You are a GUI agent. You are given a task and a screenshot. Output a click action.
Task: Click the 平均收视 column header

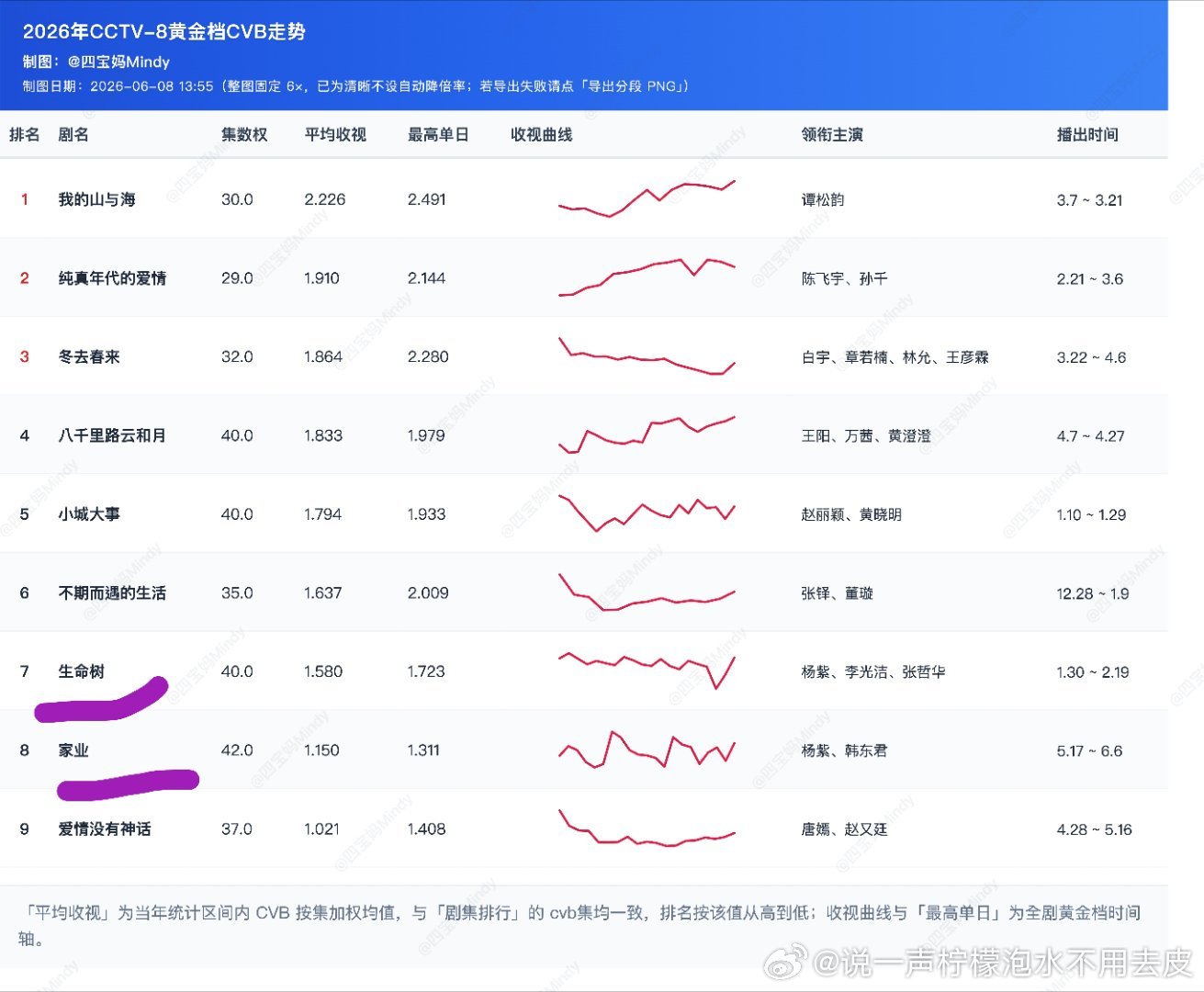coord(335,134)
